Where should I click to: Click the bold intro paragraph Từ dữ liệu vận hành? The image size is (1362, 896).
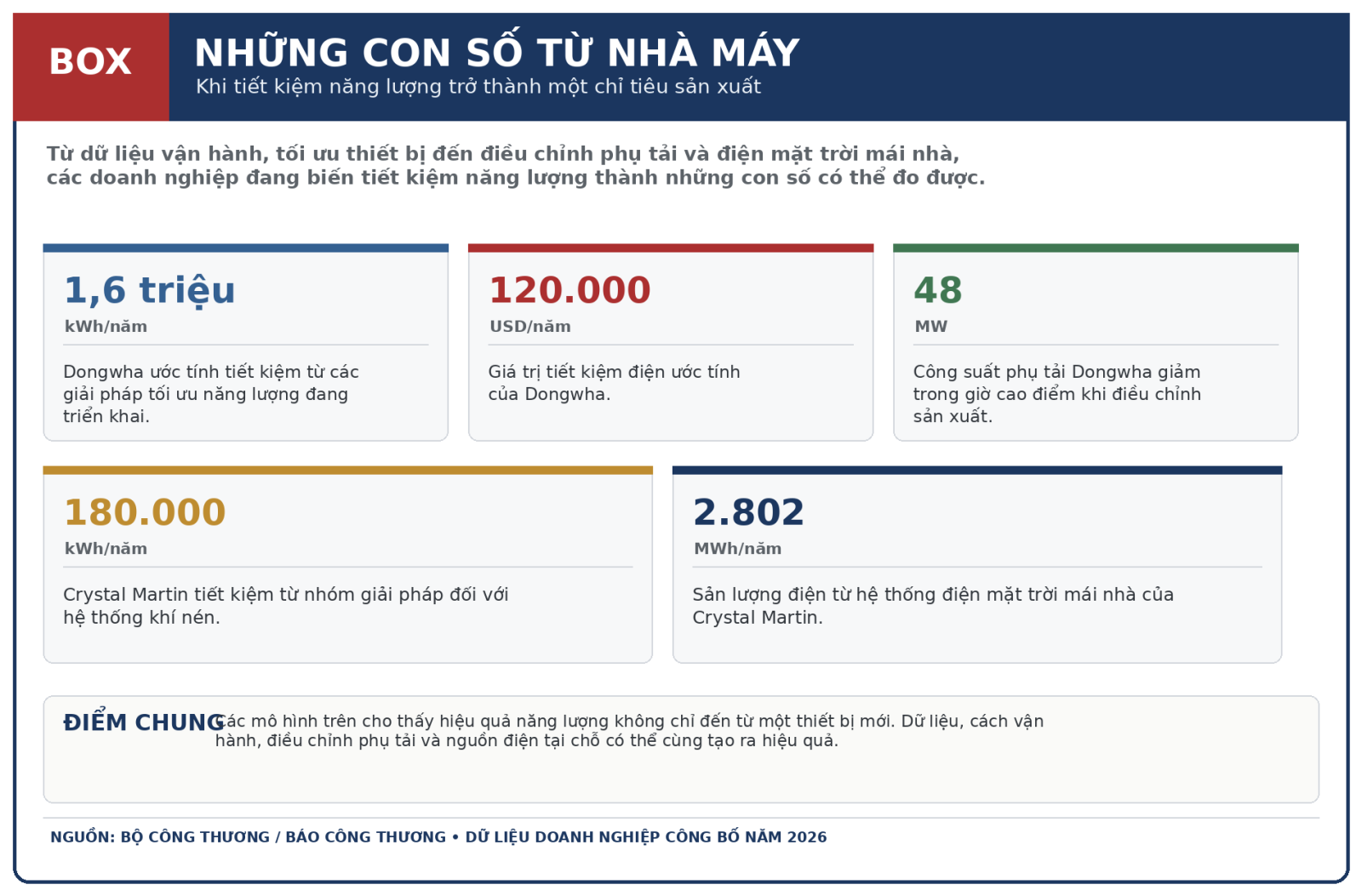click(516, 166)
